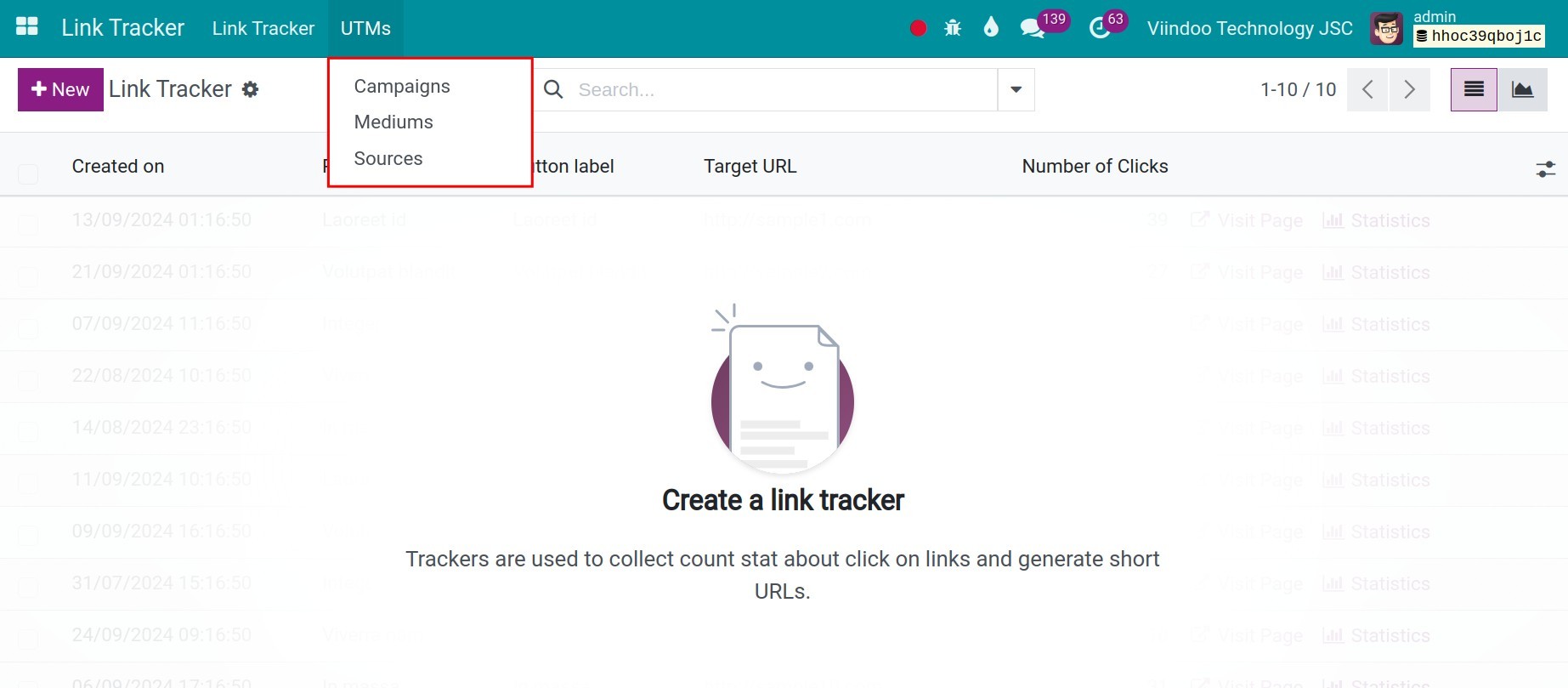Go to previous page arrow
The image size is (1568, 688).
click(1367, 89)
